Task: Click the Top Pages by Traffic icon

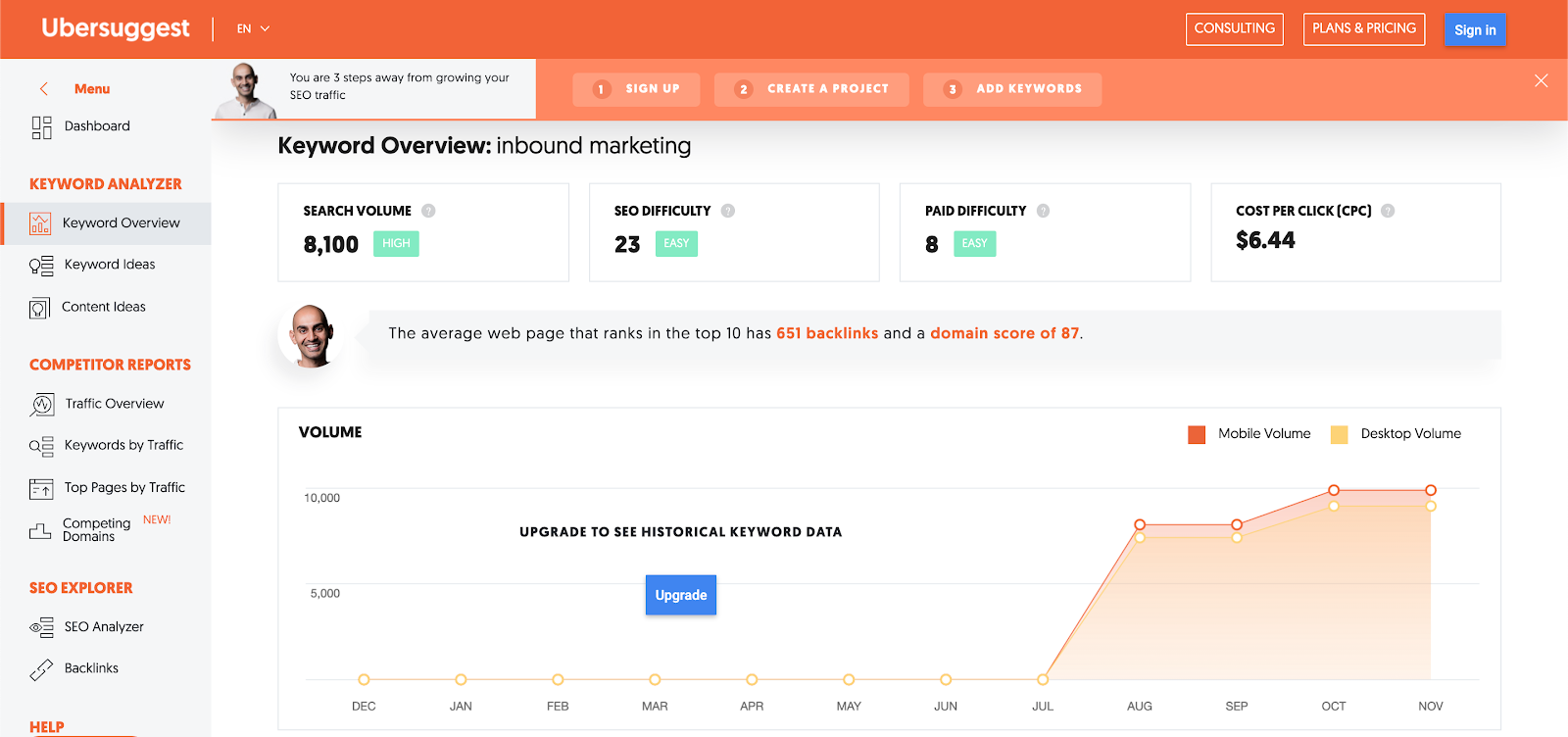Action: [41, 488]
